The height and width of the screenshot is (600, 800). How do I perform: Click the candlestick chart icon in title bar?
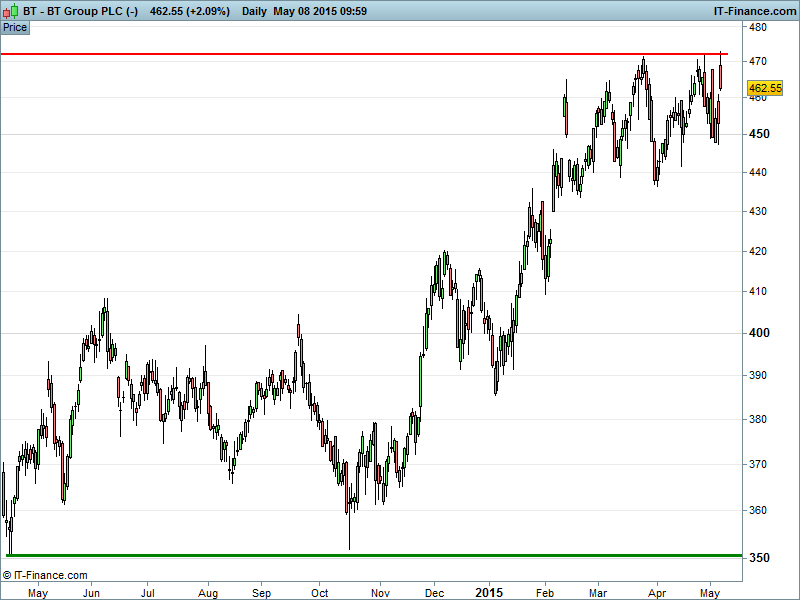(x=11, y=11)
